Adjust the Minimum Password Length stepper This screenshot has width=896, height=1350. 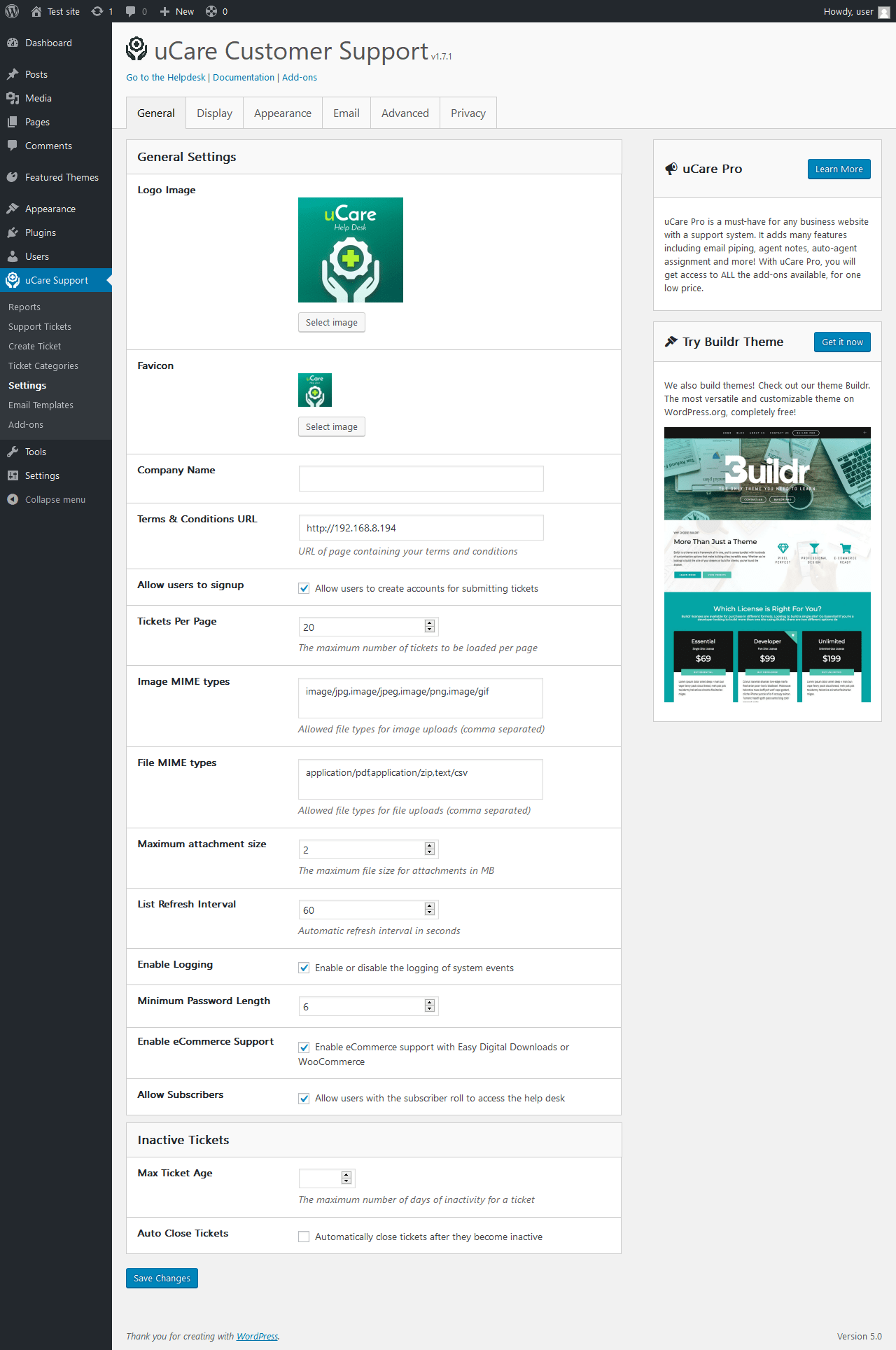pyautogui.click(x=430, y=1006)
